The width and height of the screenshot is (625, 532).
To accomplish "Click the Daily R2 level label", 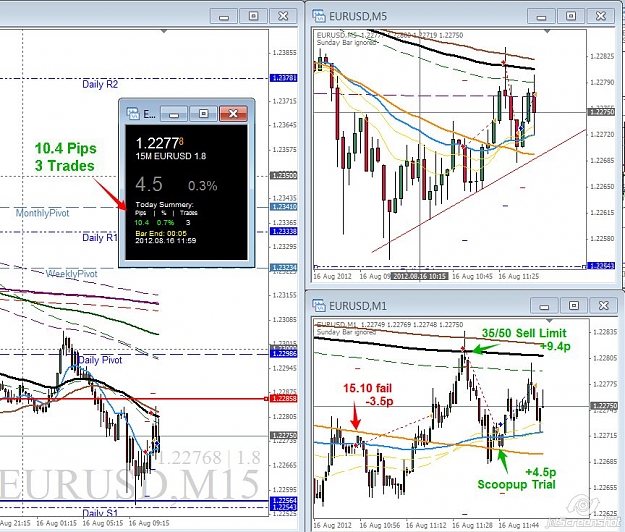I will (100, 84).
